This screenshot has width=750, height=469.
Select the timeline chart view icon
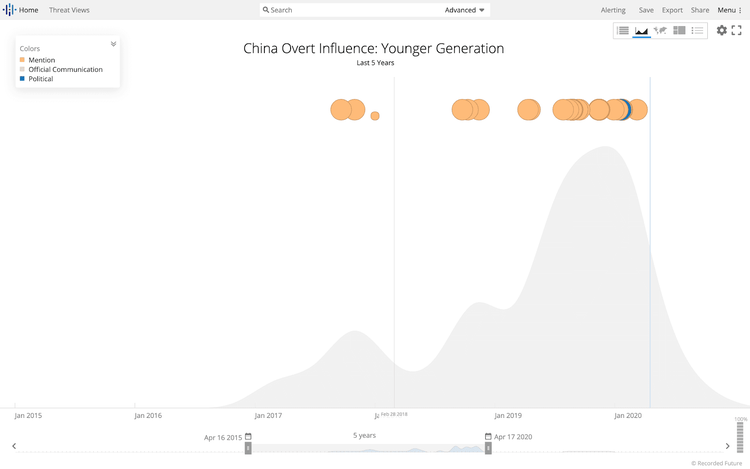pos(642,31)
